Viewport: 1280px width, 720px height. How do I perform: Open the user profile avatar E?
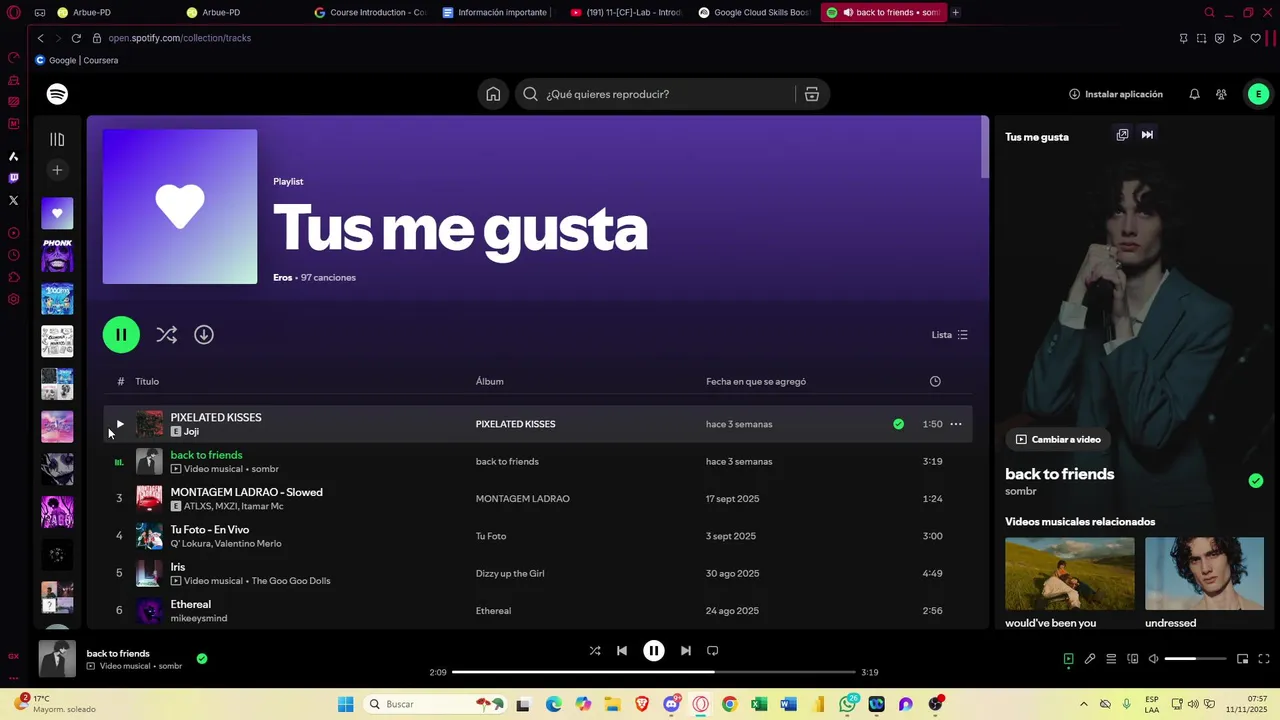click(x=1258, y=94)
